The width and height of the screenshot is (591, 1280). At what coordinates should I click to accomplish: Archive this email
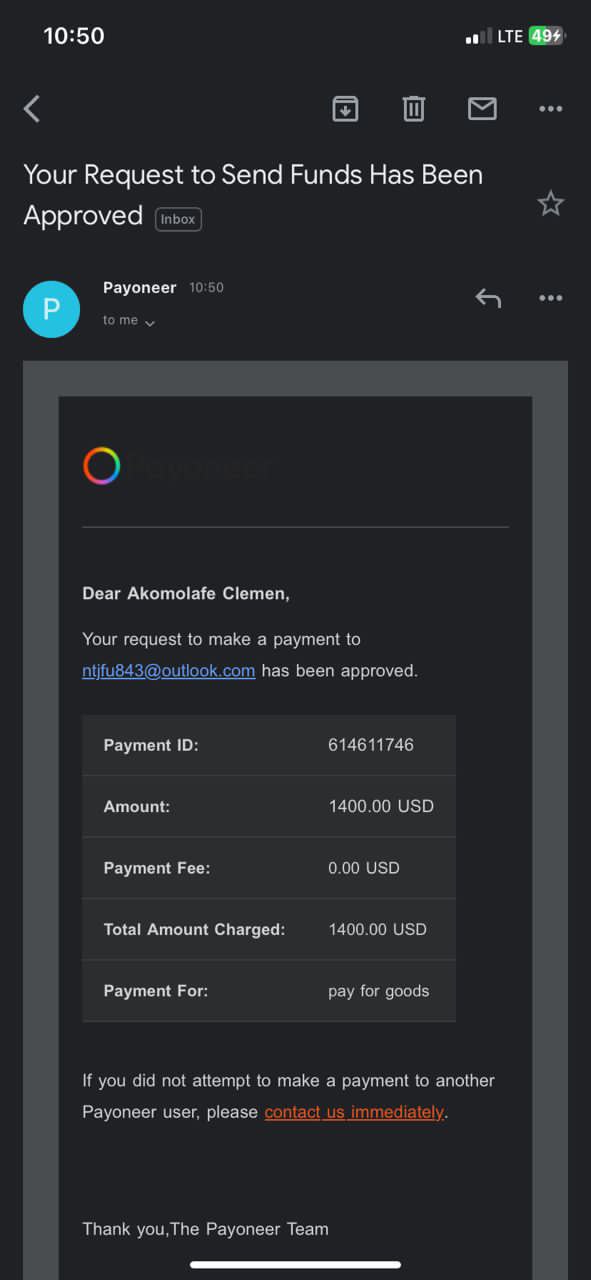pyautogui.click(x=345, y=108)
